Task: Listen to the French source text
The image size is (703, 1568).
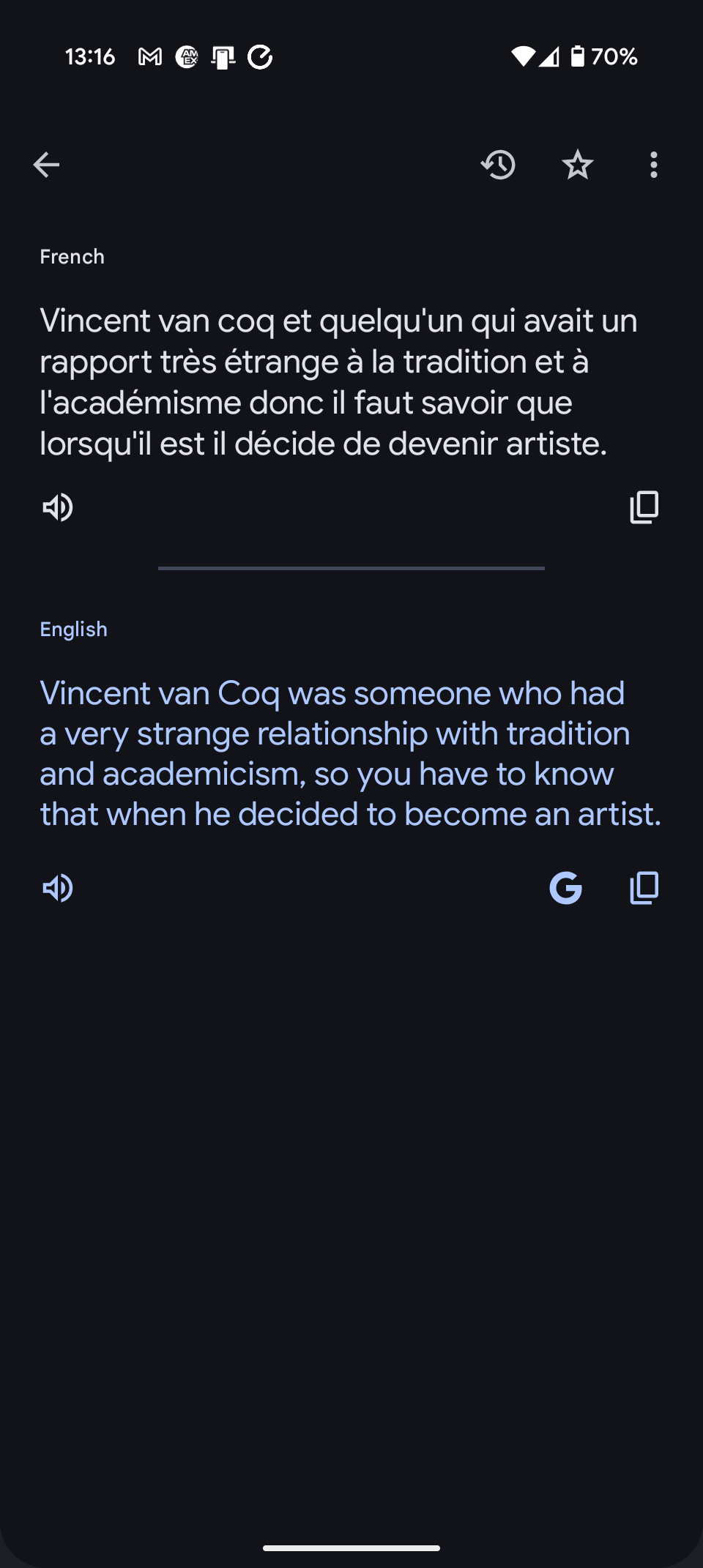Action: (x=58, y=507)
